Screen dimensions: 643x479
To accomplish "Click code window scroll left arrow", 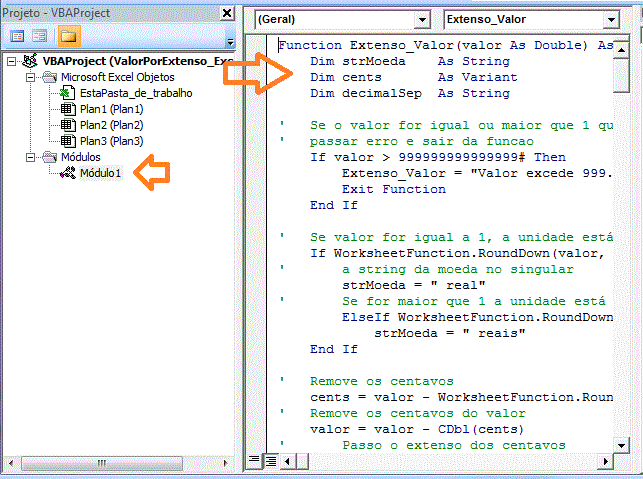I will pyautogui.click(x=287, y=461).
